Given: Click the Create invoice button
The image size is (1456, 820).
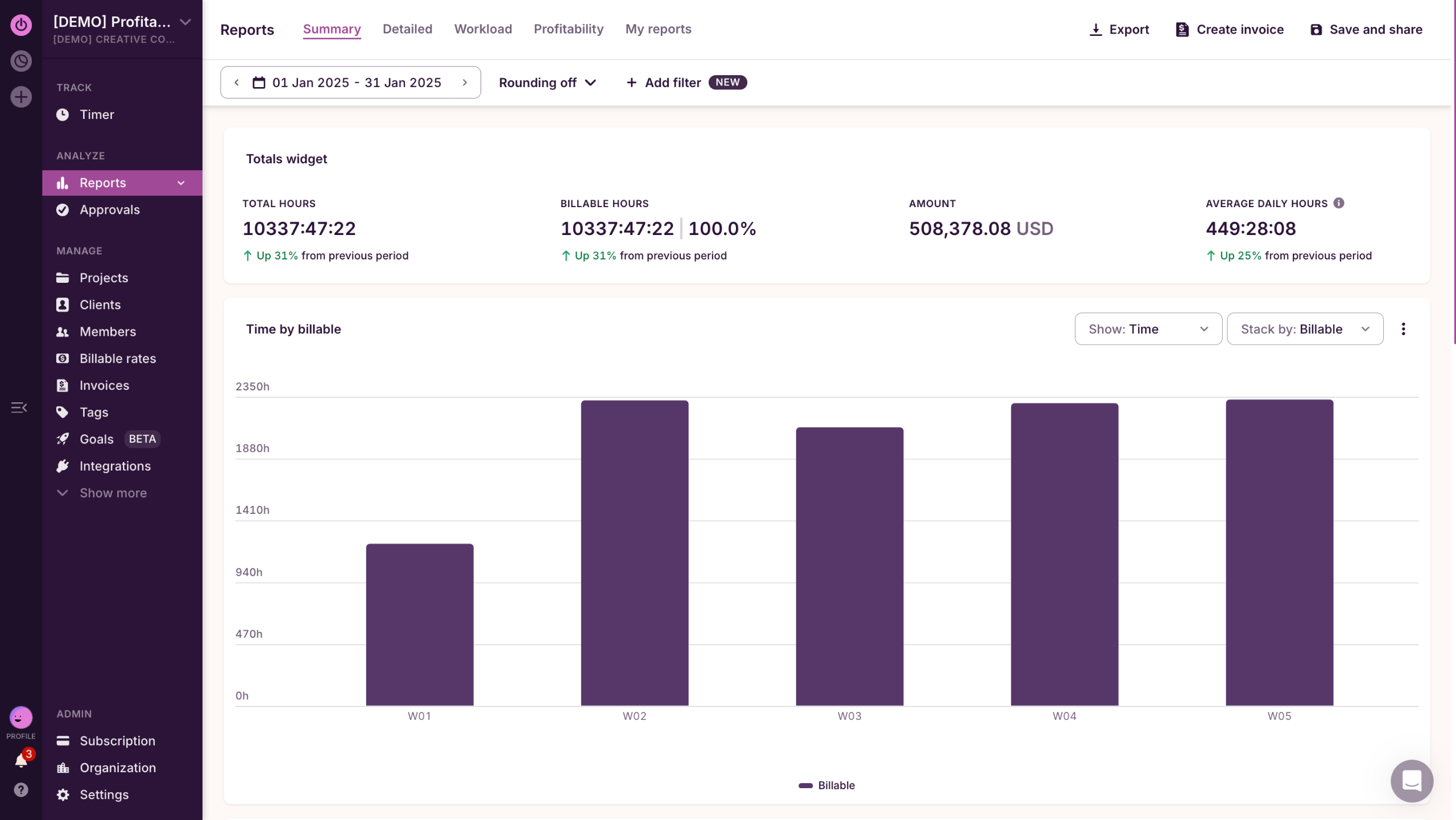Looking at the screenshot, I should tap(1230, 30).
